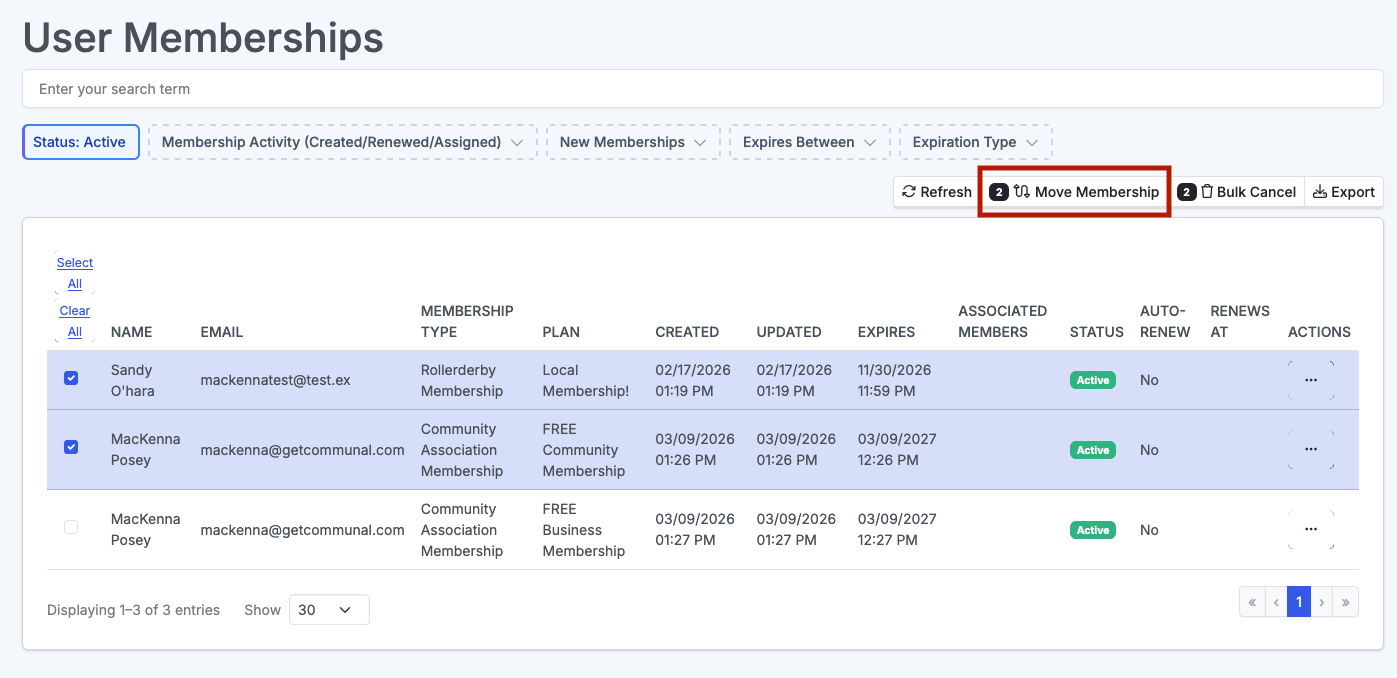Click the Status: Active filter chip
The height and width of the screenshot is (678, 1397).
tap(80, 142)
